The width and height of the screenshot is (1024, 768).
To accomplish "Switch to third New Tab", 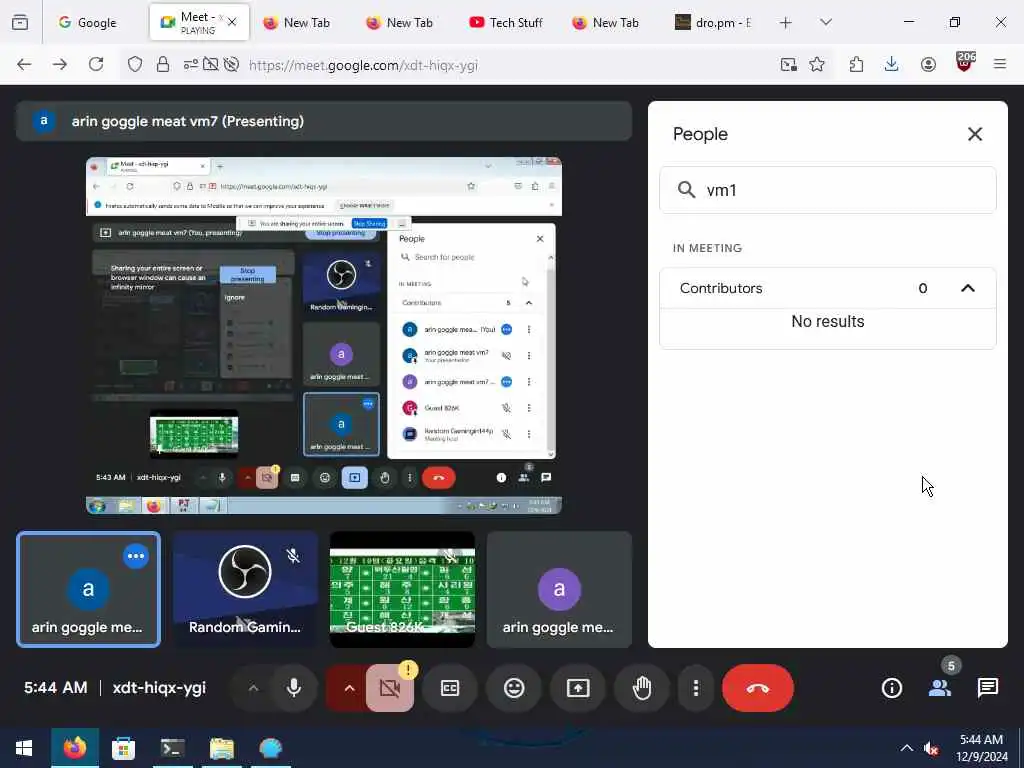I will coord(606,22).
